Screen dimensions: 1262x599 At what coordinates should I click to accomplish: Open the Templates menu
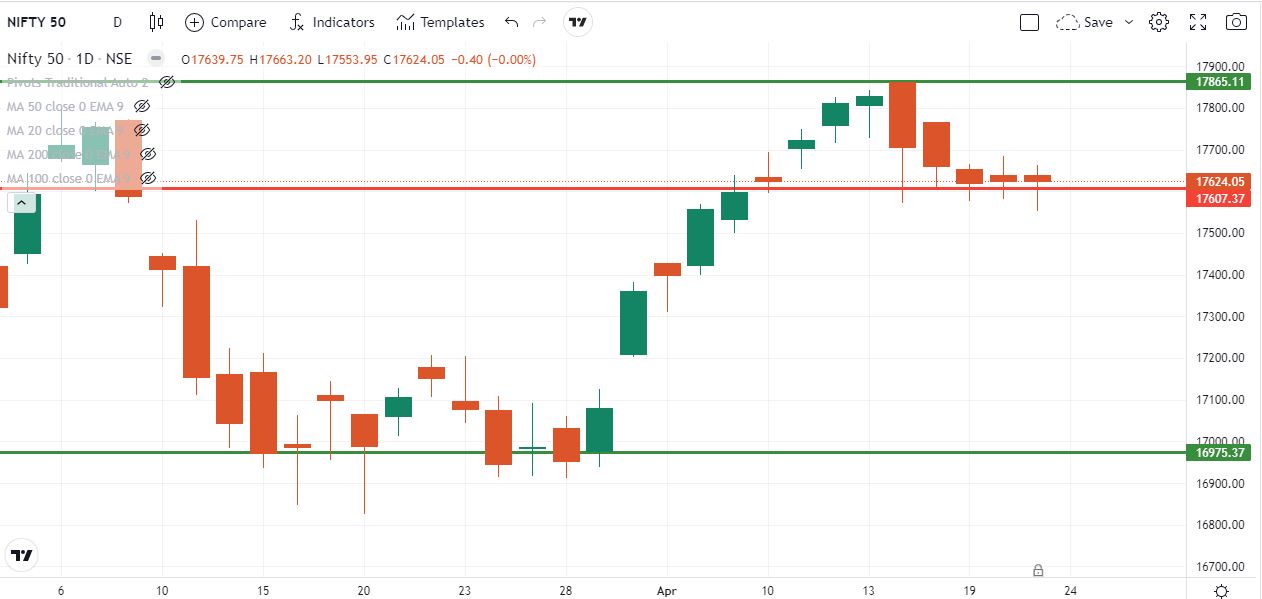tap(440, 22)
